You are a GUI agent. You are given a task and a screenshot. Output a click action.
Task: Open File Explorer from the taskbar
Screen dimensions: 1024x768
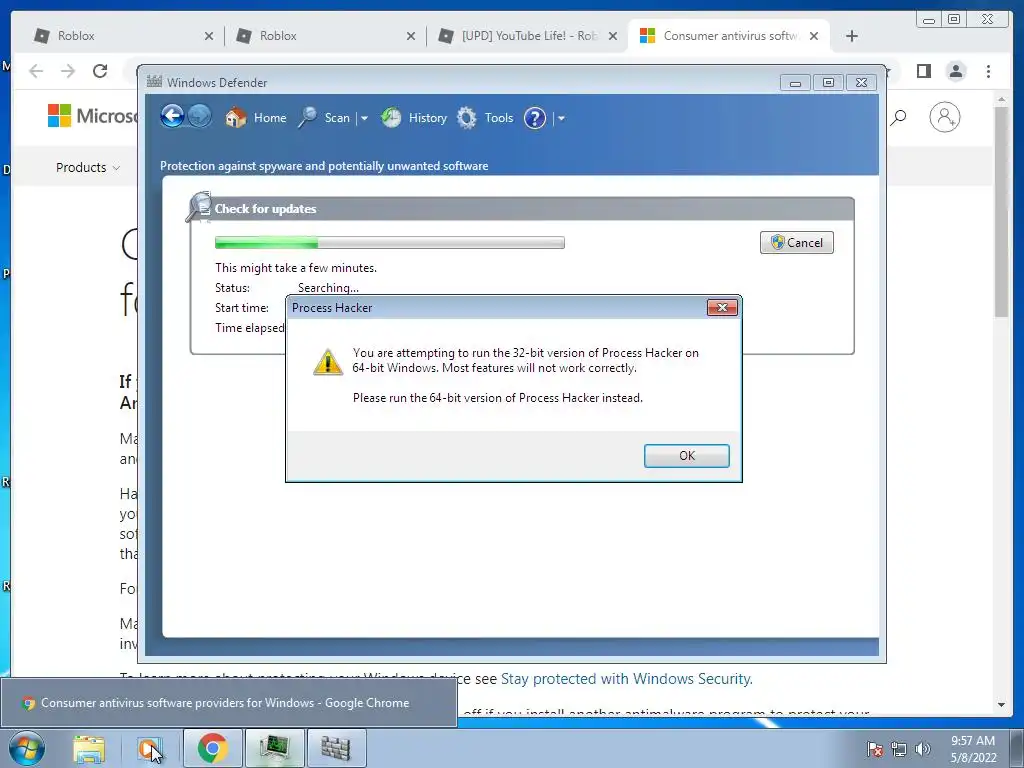tap(89, 748)
